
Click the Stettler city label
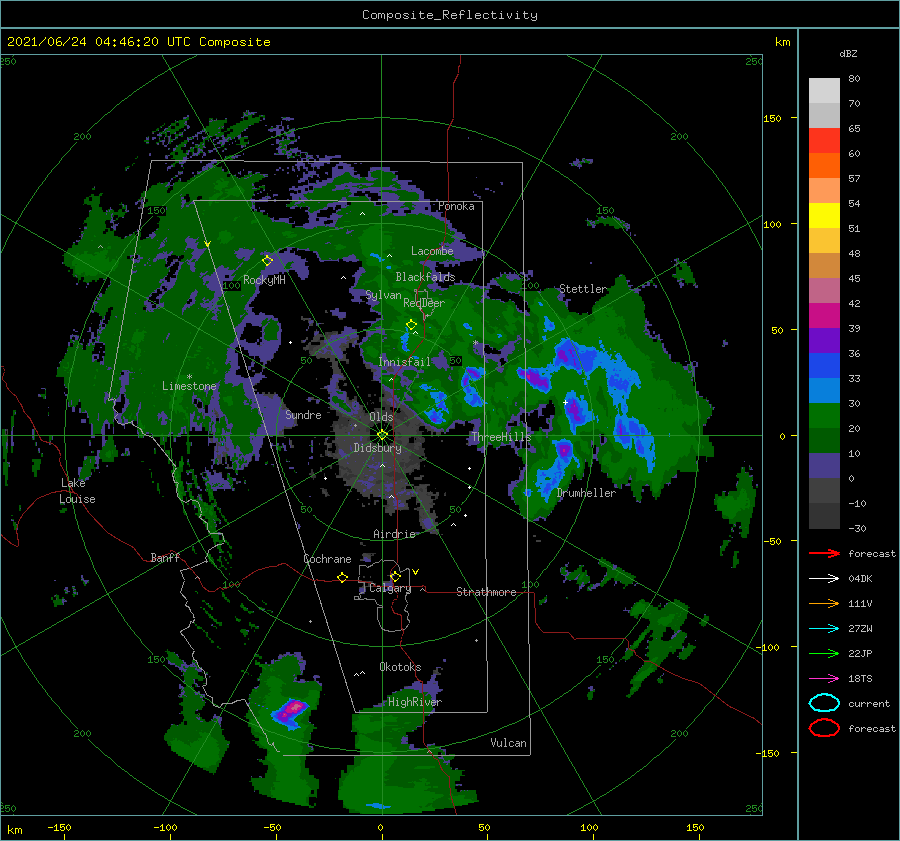pos(583,289)
